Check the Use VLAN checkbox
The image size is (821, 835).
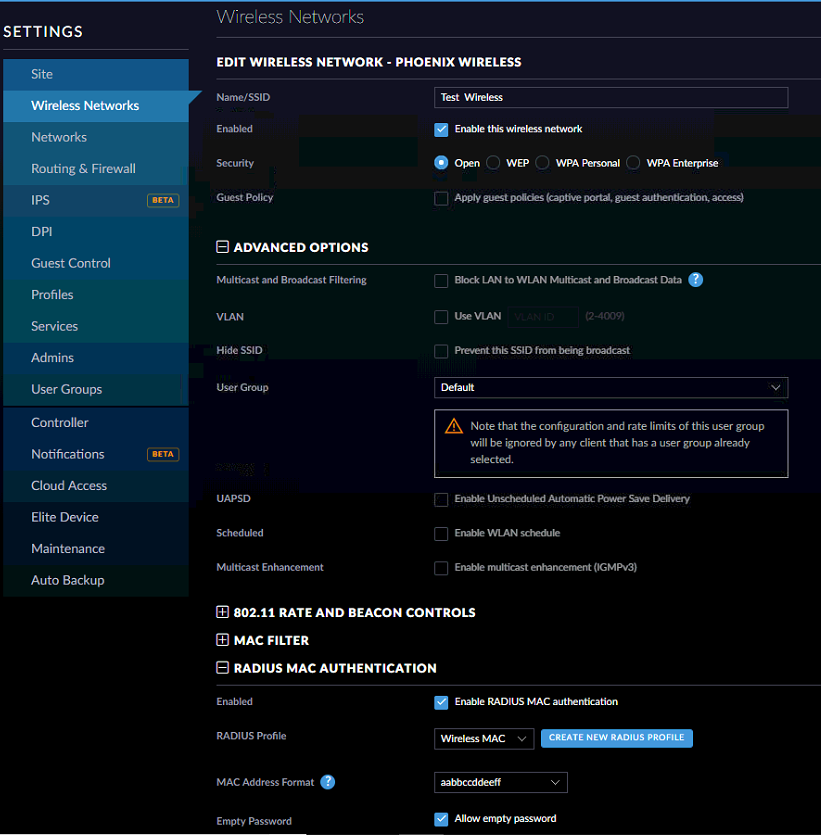tap(441, 317)
